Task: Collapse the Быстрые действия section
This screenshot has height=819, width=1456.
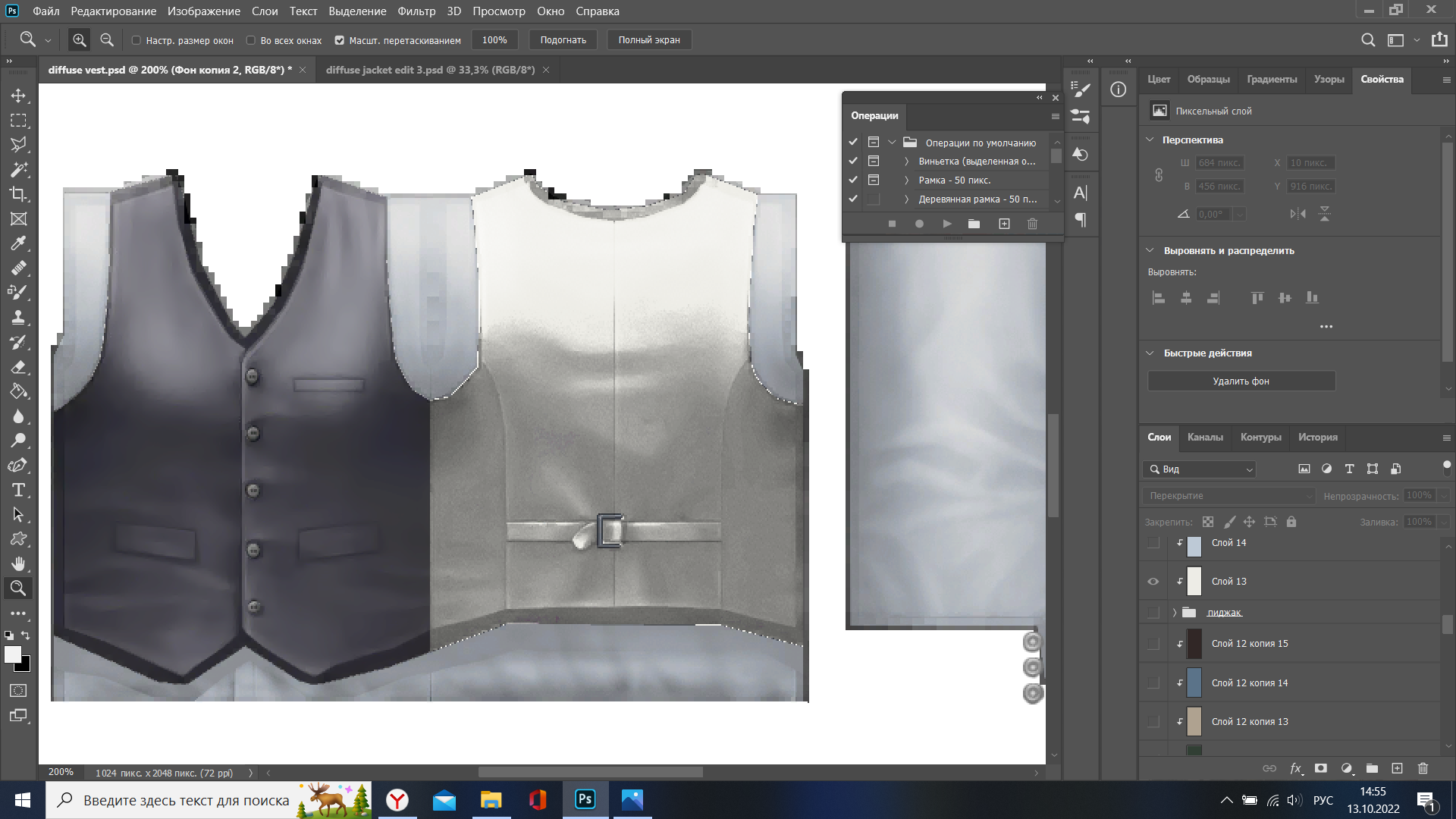Action: 1150,353
